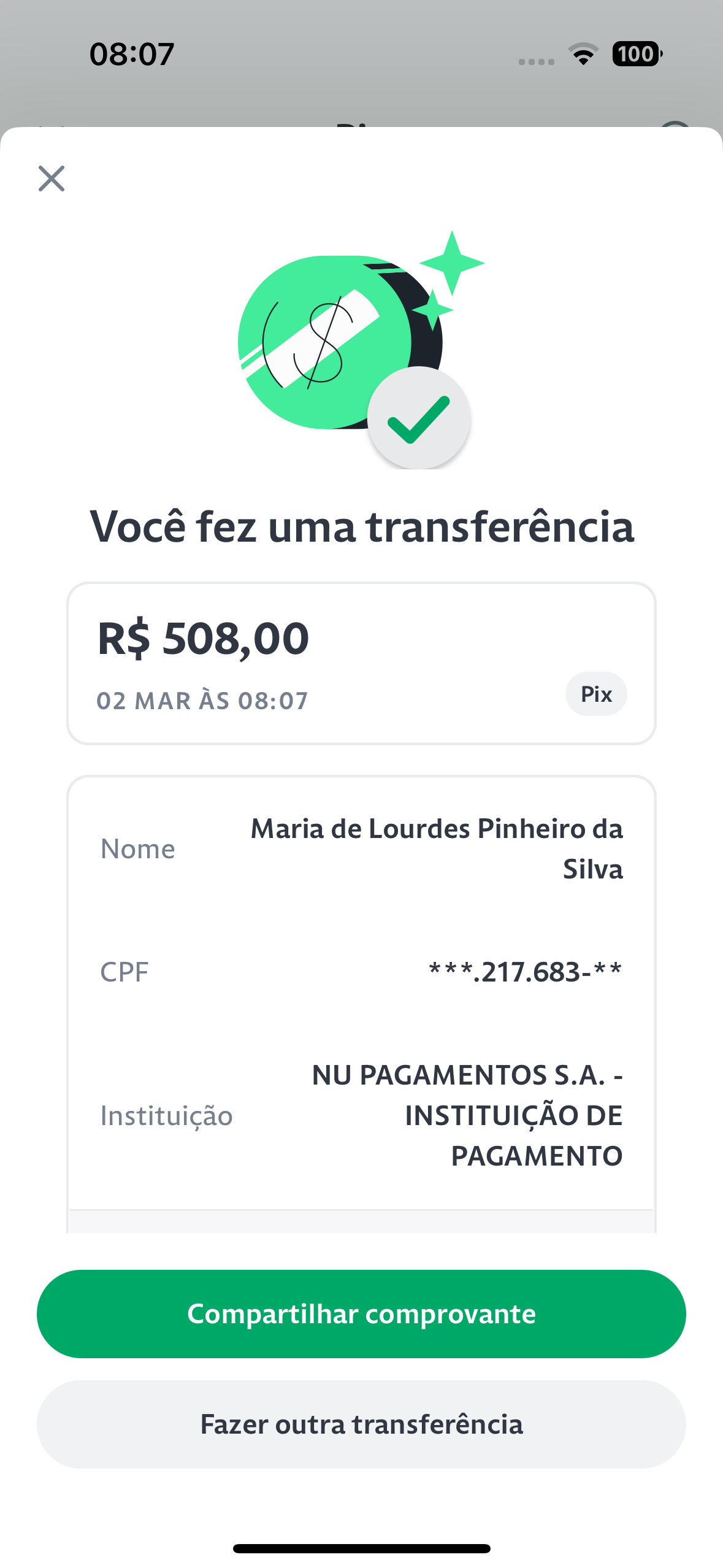Tap the Pix badge label
Screen dimensions: 723x1568
tap(596, 694)
